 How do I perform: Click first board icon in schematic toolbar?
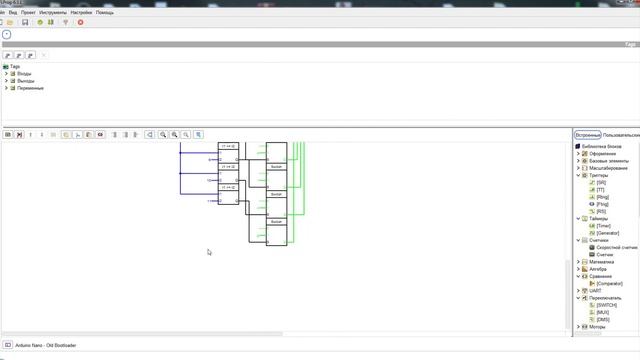tap(8, 135)
